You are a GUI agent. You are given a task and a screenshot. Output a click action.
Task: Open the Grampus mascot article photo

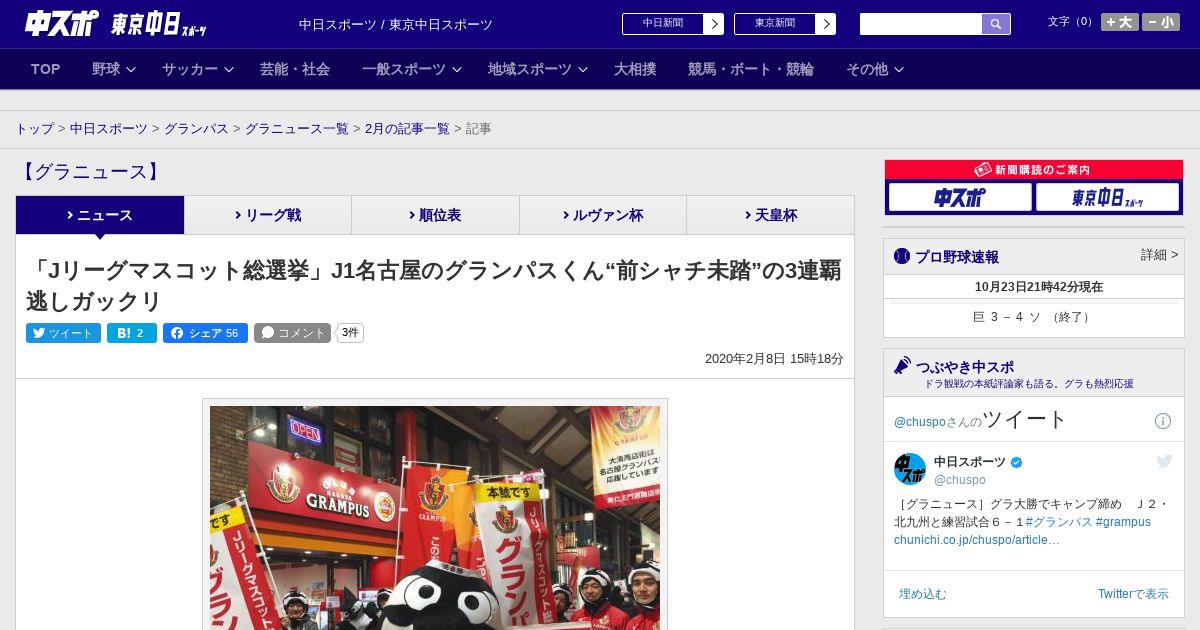(435, 517)
